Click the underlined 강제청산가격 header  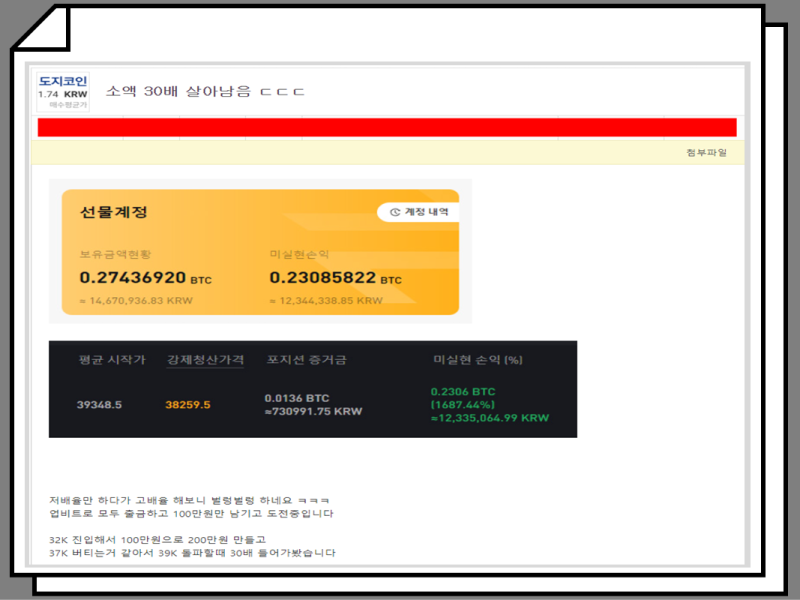point(205,360)
